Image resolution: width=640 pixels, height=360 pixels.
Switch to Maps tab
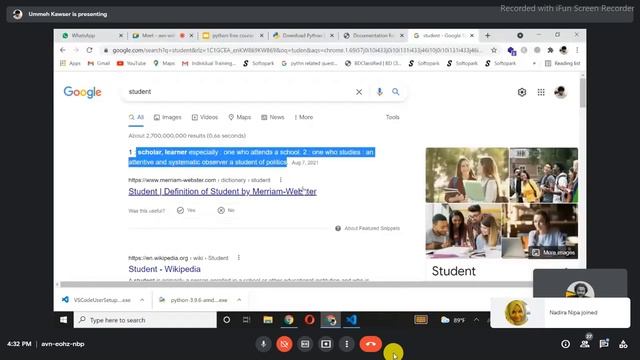(240, 118)
